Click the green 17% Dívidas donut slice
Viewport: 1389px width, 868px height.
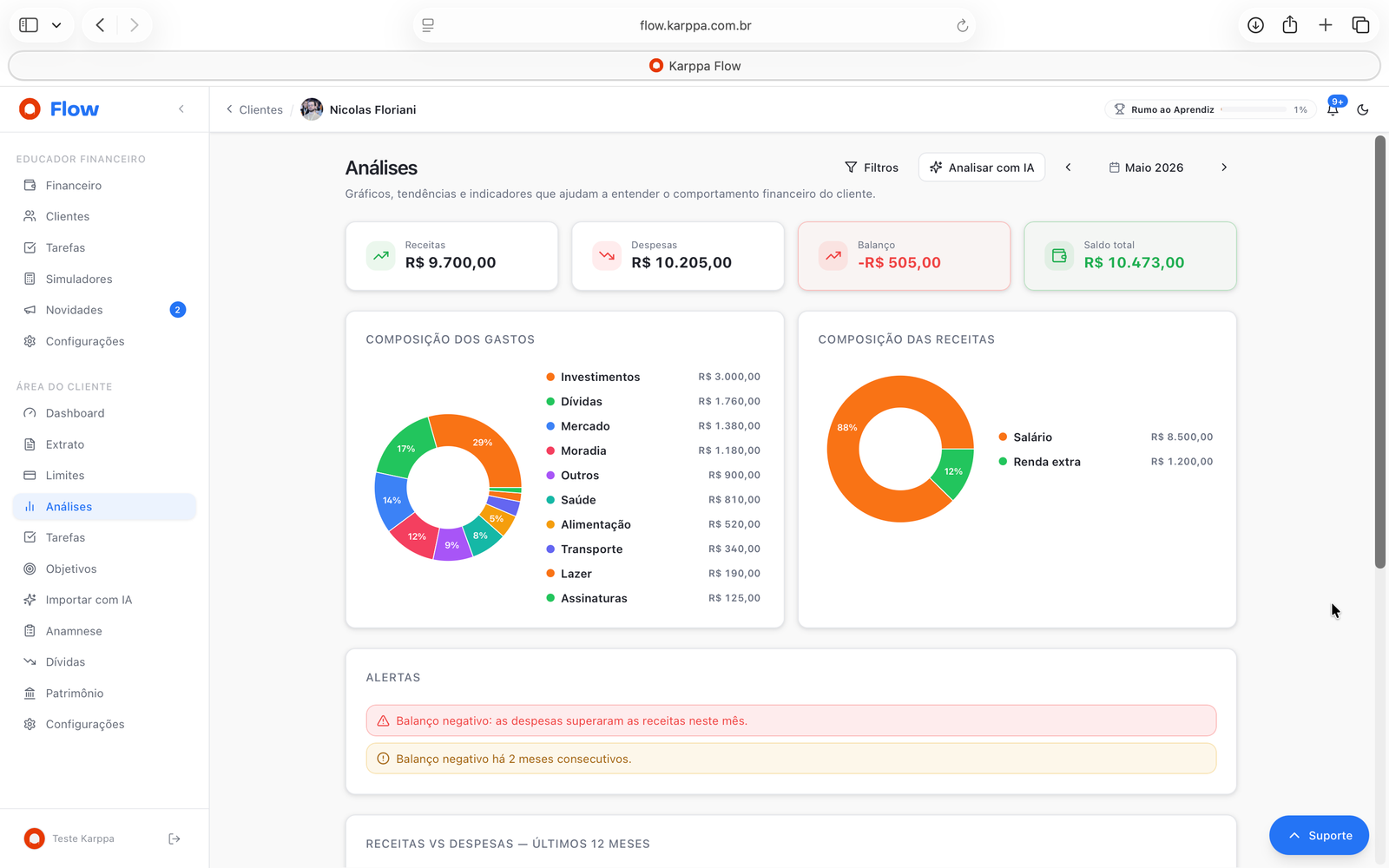pyautogui.click(x=405, y=447)
